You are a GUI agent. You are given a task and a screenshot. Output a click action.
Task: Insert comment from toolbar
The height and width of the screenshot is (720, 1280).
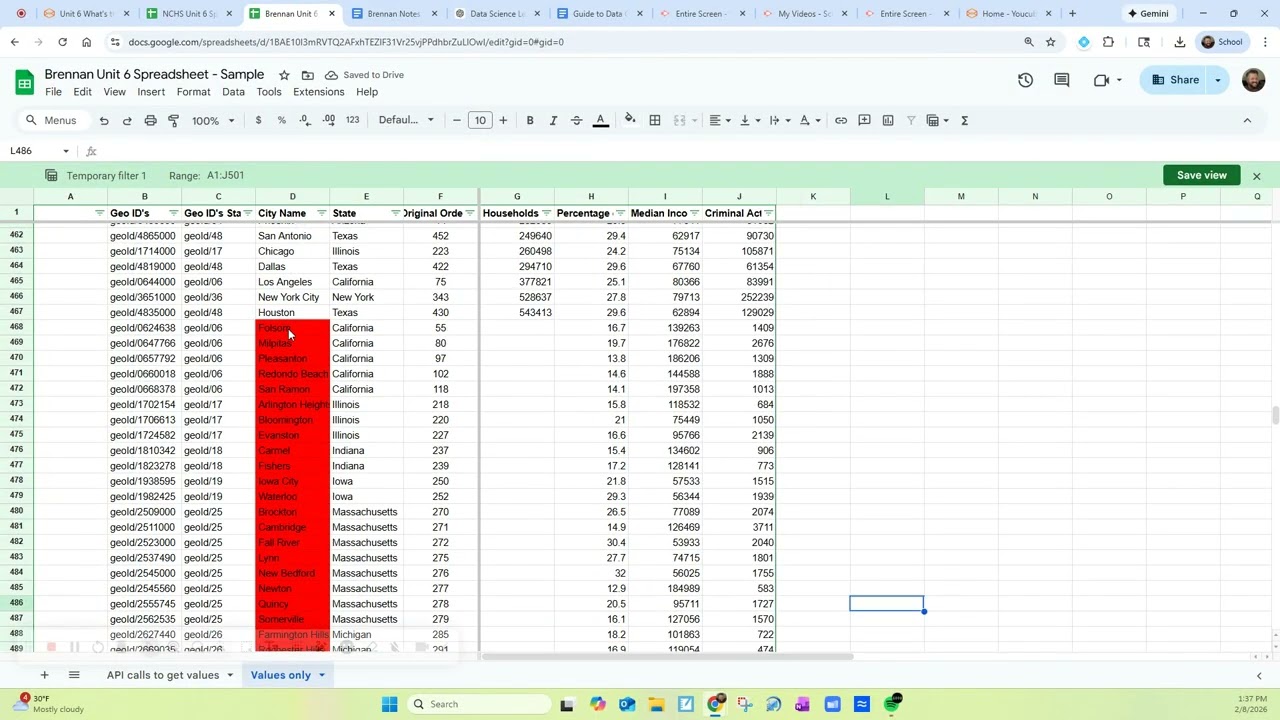coord(864,120)
